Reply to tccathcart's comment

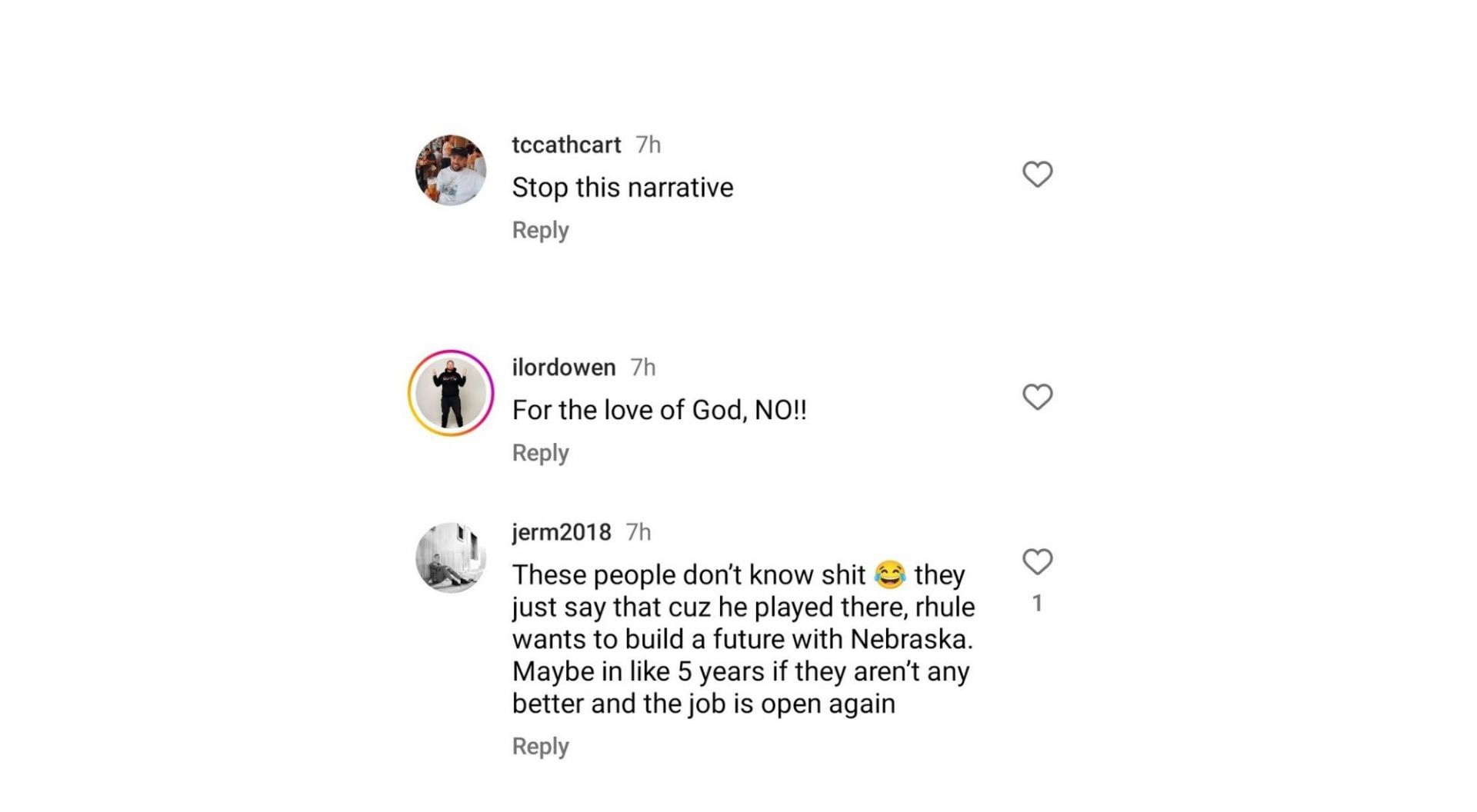click(x=540, y=230)
